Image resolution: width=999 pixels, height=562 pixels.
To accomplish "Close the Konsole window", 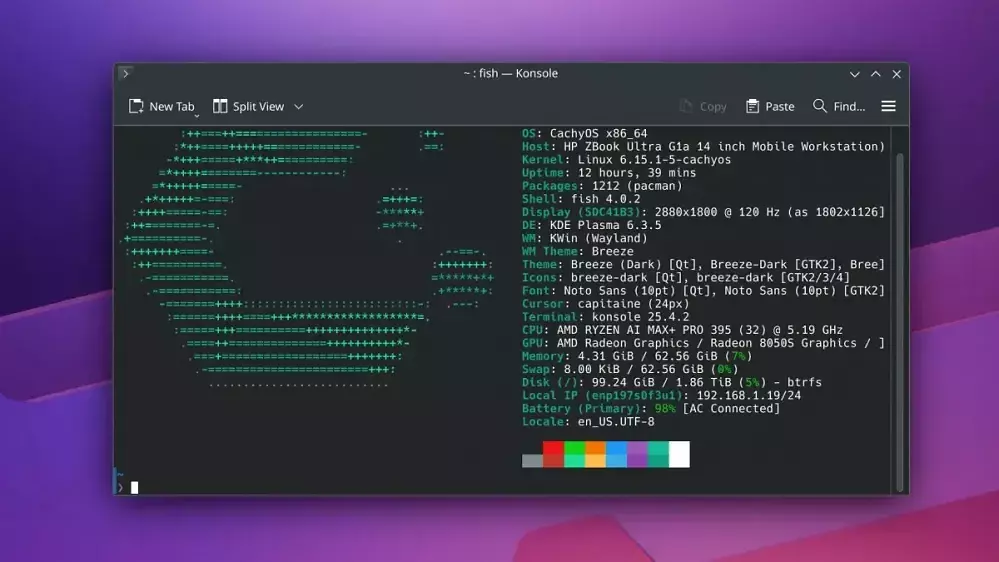I will coord(896,74).
